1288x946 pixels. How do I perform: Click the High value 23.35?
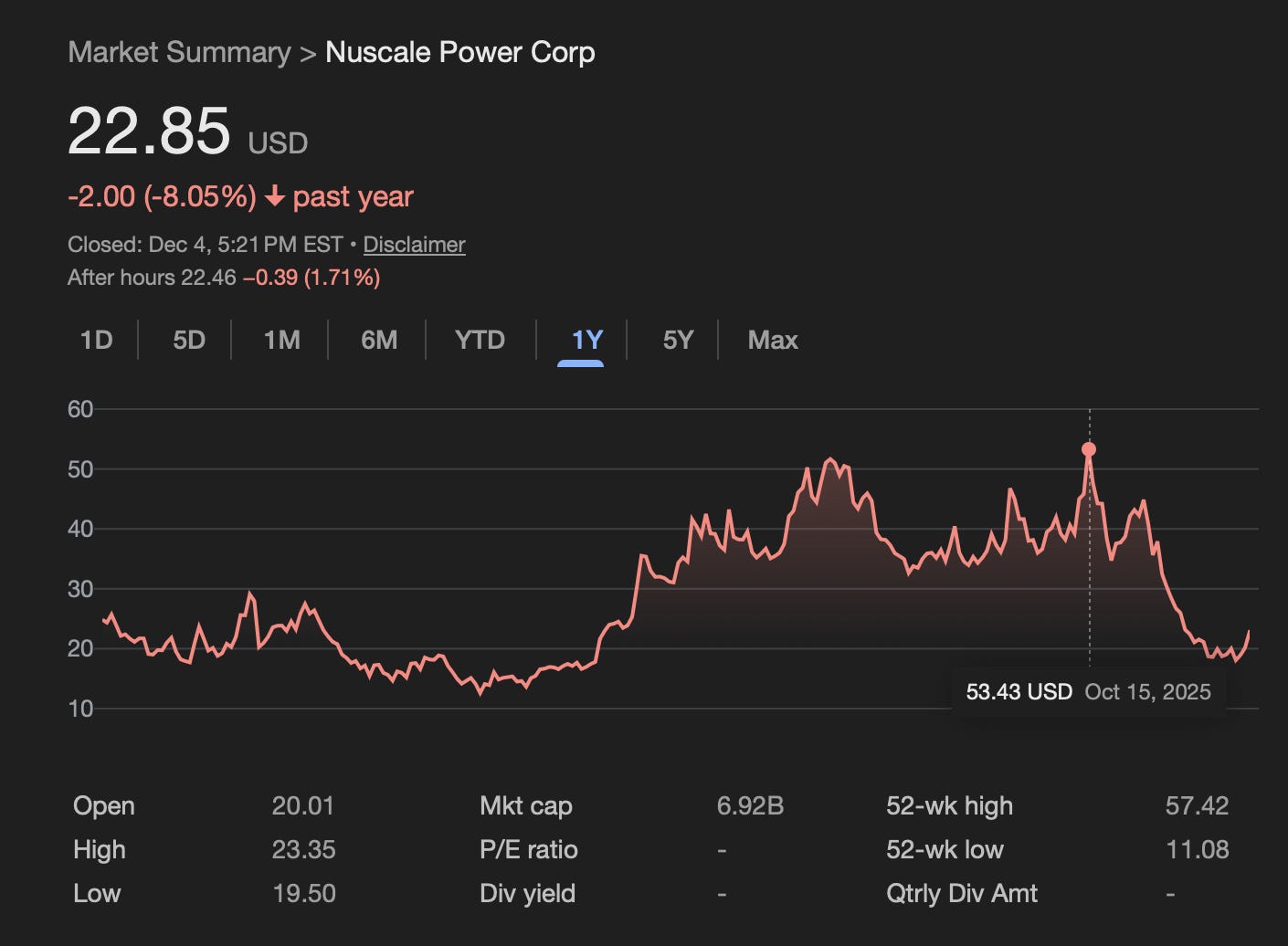pos(303,850)
